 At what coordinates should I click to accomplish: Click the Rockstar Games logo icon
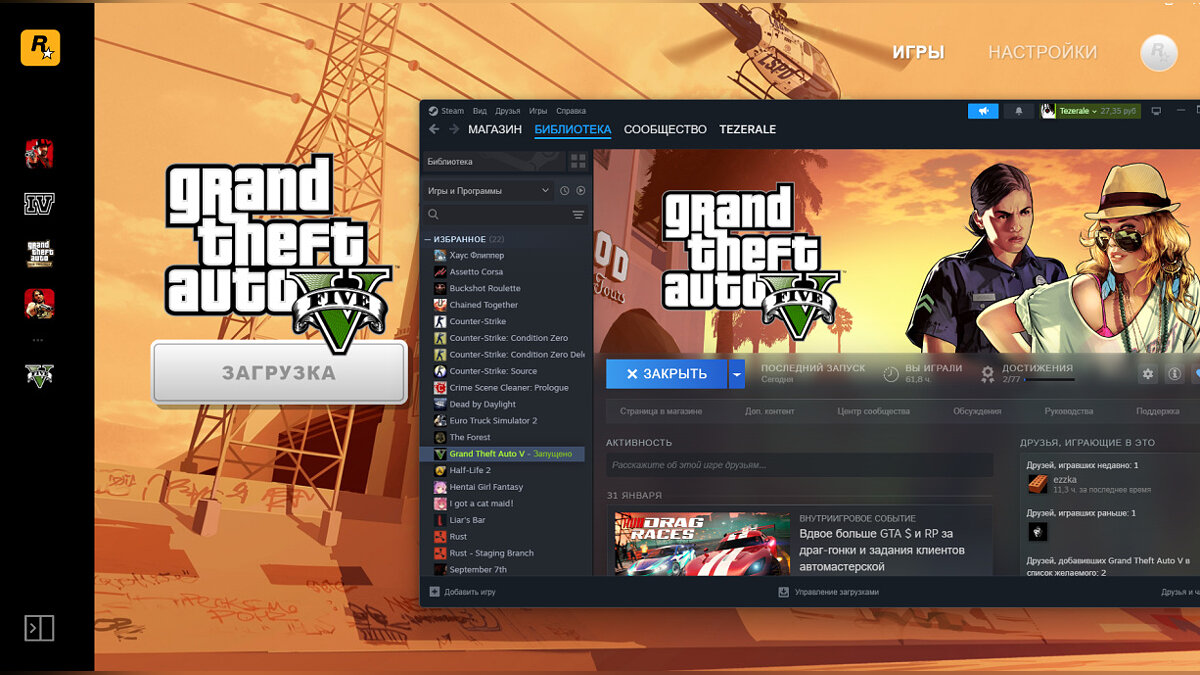(x=40, y=48)
